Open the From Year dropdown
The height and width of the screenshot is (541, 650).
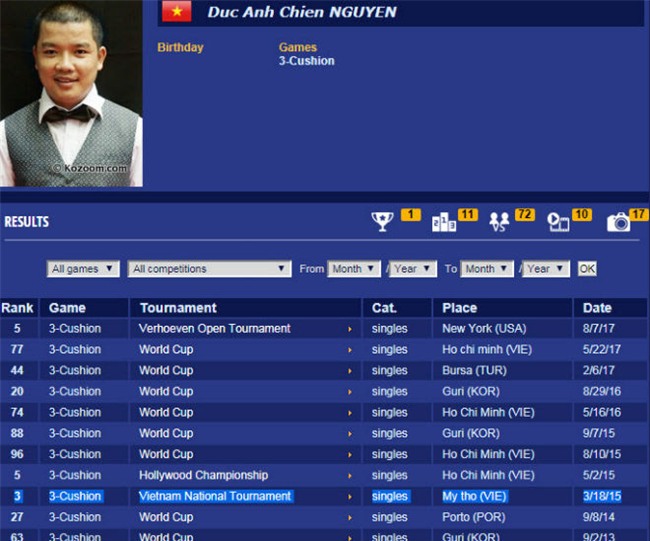pos(413,269)
